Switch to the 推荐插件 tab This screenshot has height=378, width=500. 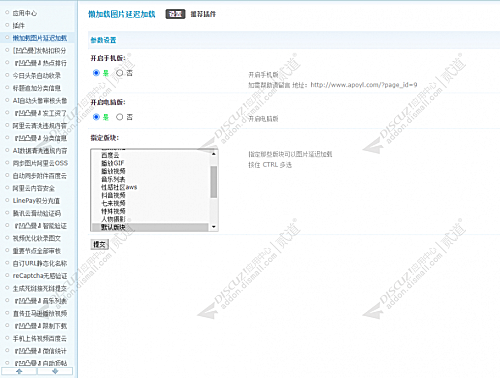pos(203,14)
